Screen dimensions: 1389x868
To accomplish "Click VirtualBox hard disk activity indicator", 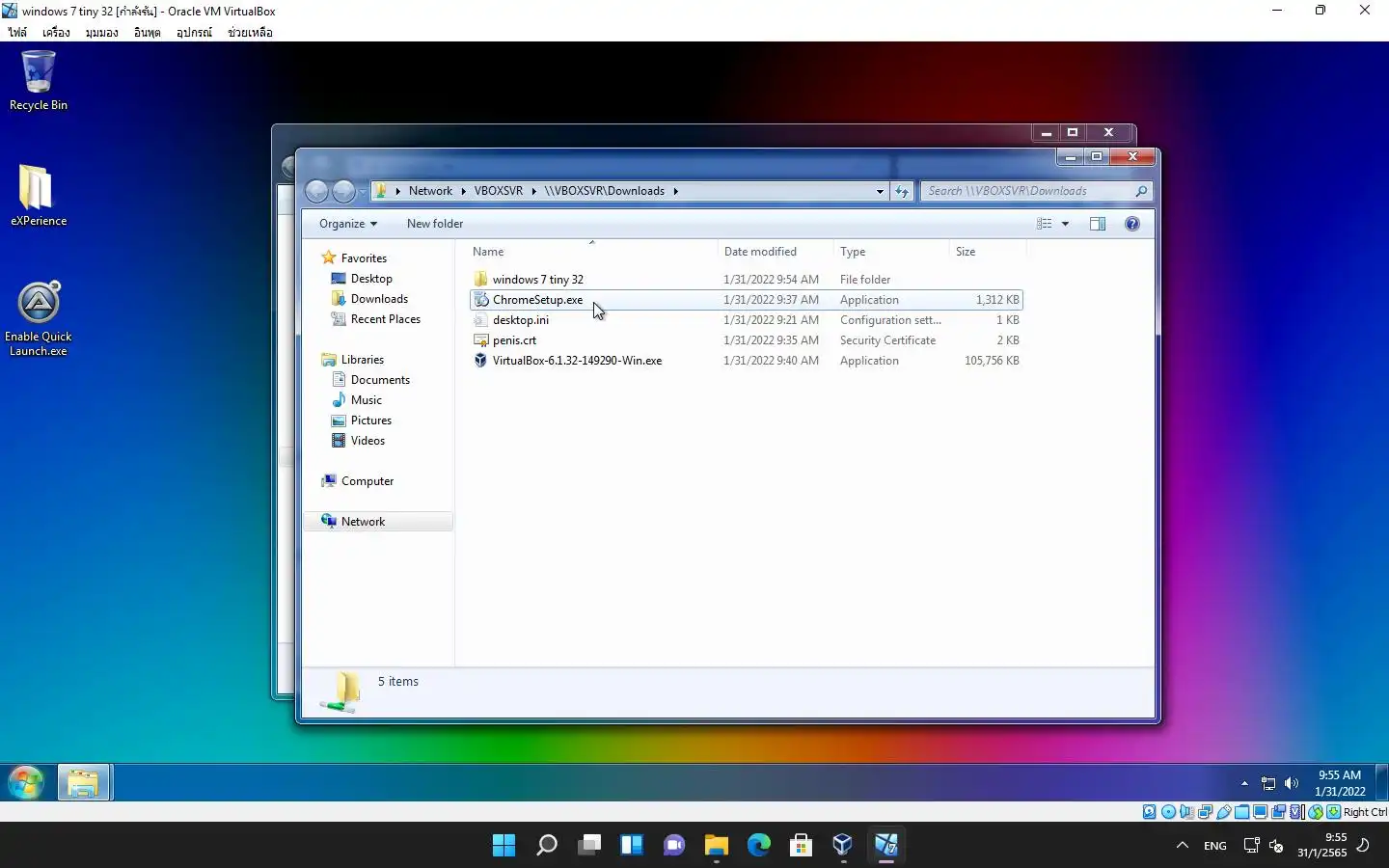I will coord(1150,812).
